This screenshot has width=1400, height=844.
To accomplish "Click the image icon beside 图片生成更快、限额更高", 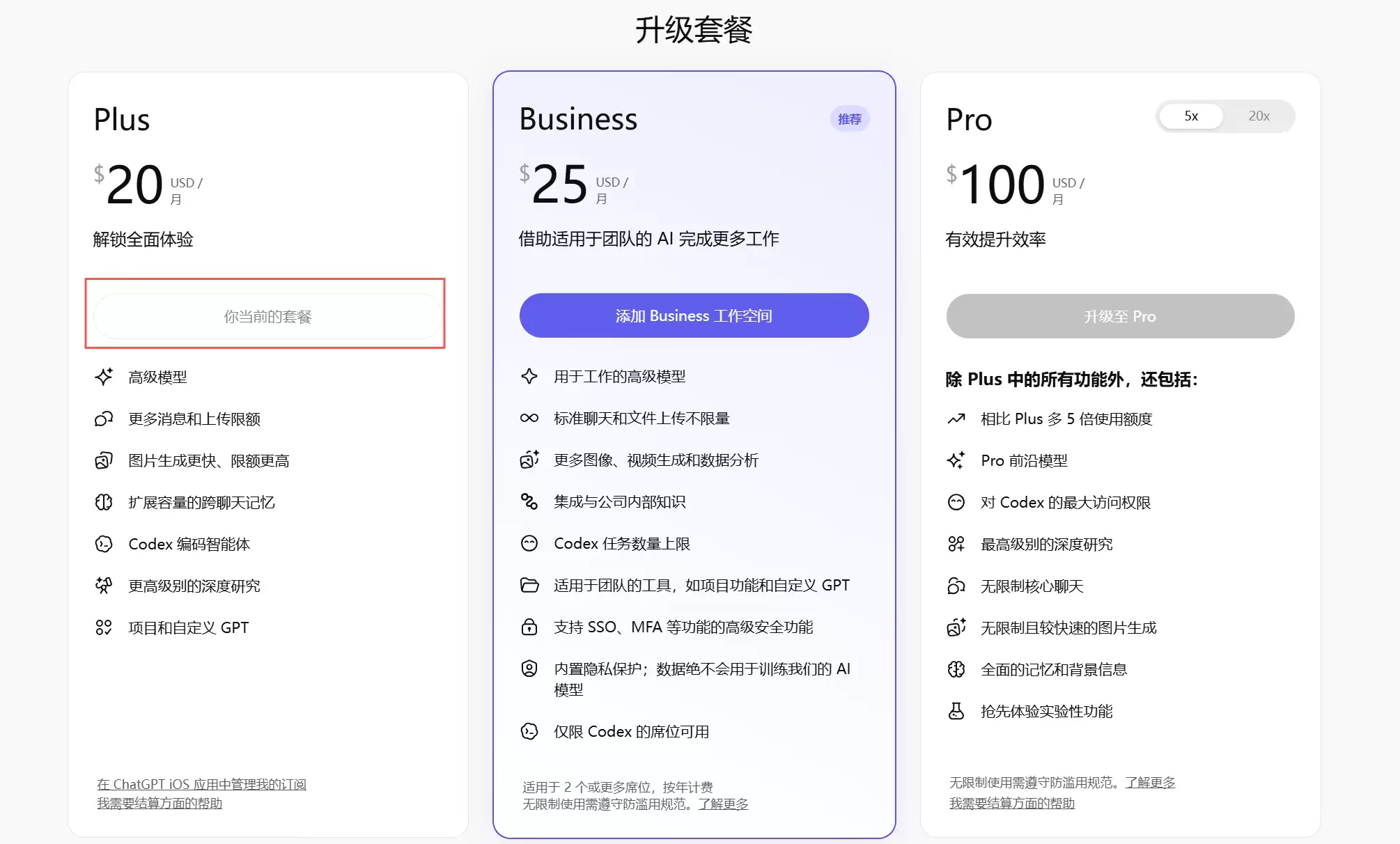I will point(104,460).
